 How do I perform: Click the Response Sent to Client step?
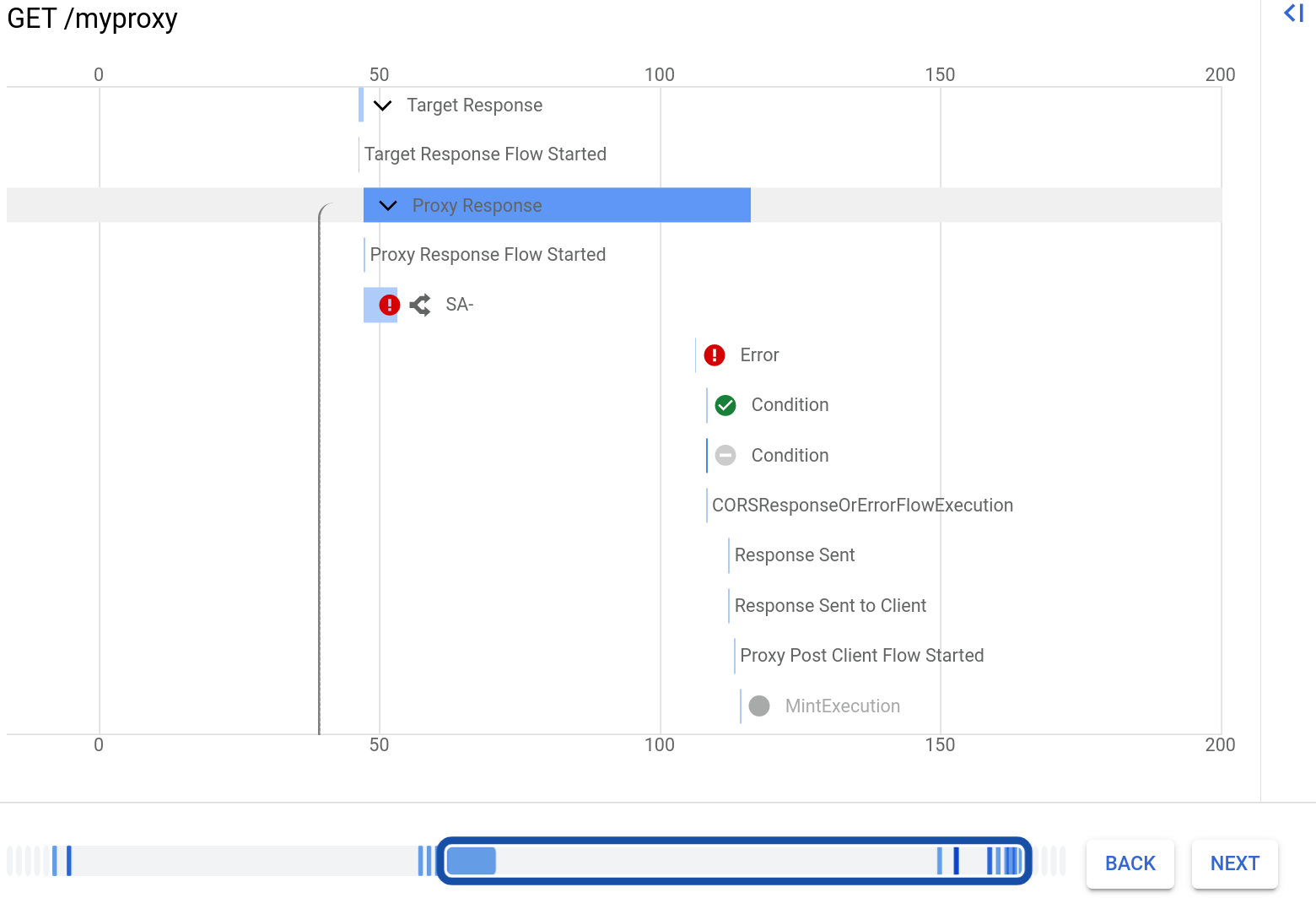[x=830, y=605]
